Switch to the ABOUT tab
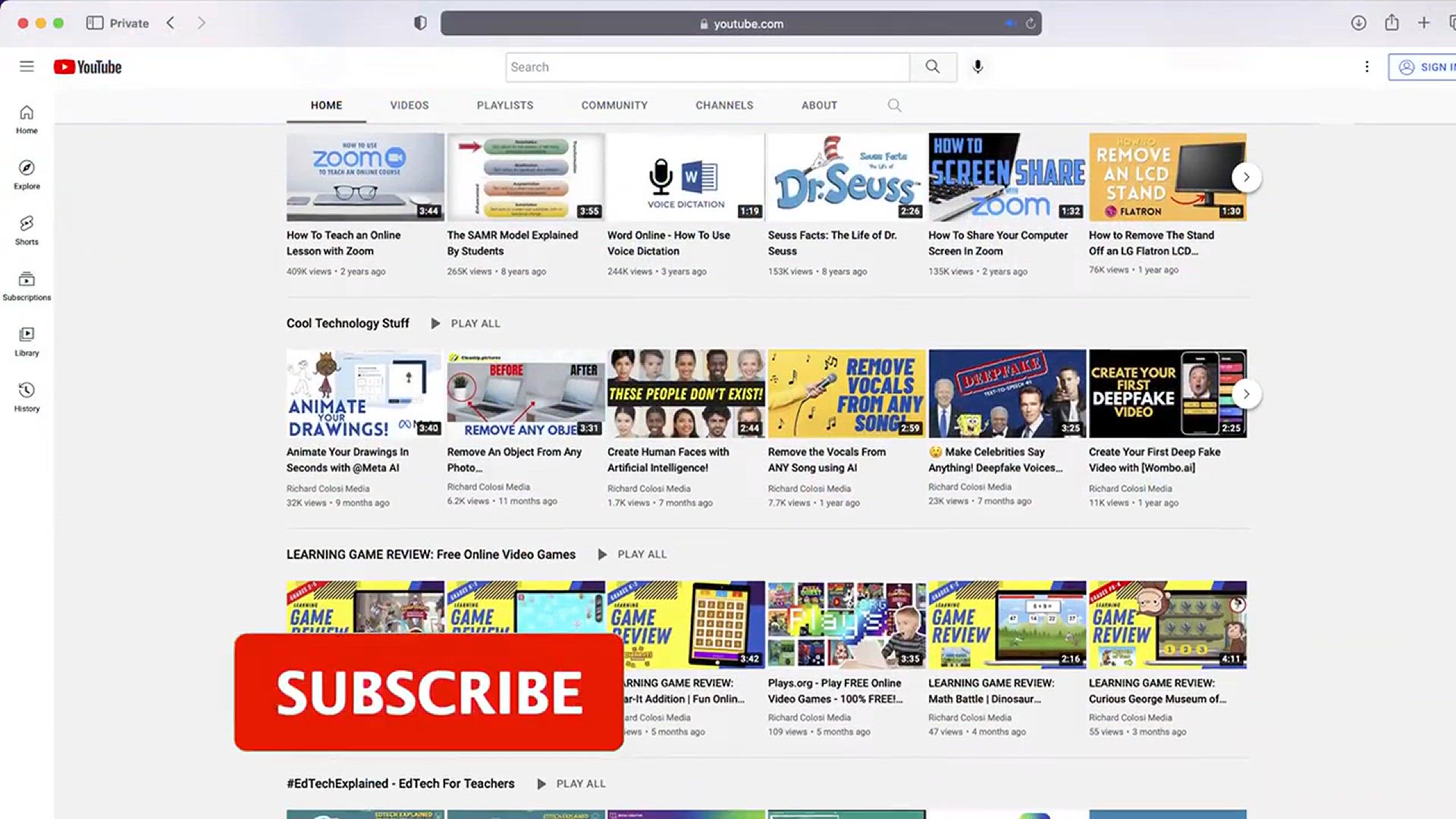The width and height of the screenshot is (1456, 819). click(x=819, y=105)
